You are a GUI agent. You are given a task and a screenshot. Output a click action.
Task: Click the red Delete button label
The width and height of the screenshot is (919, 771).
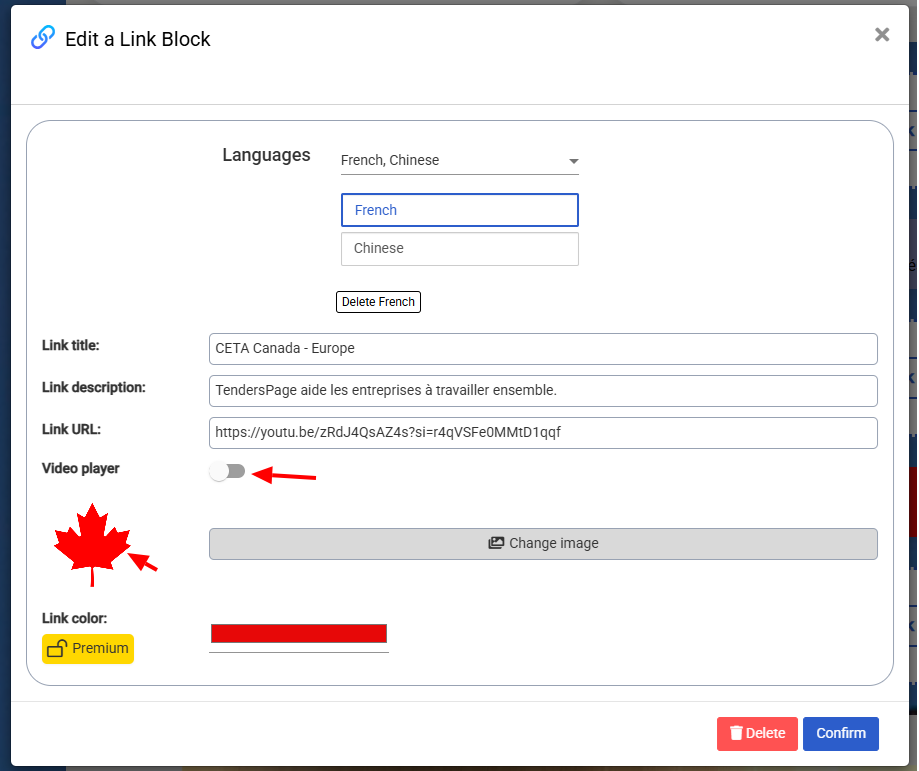click(x=765, y=734)
